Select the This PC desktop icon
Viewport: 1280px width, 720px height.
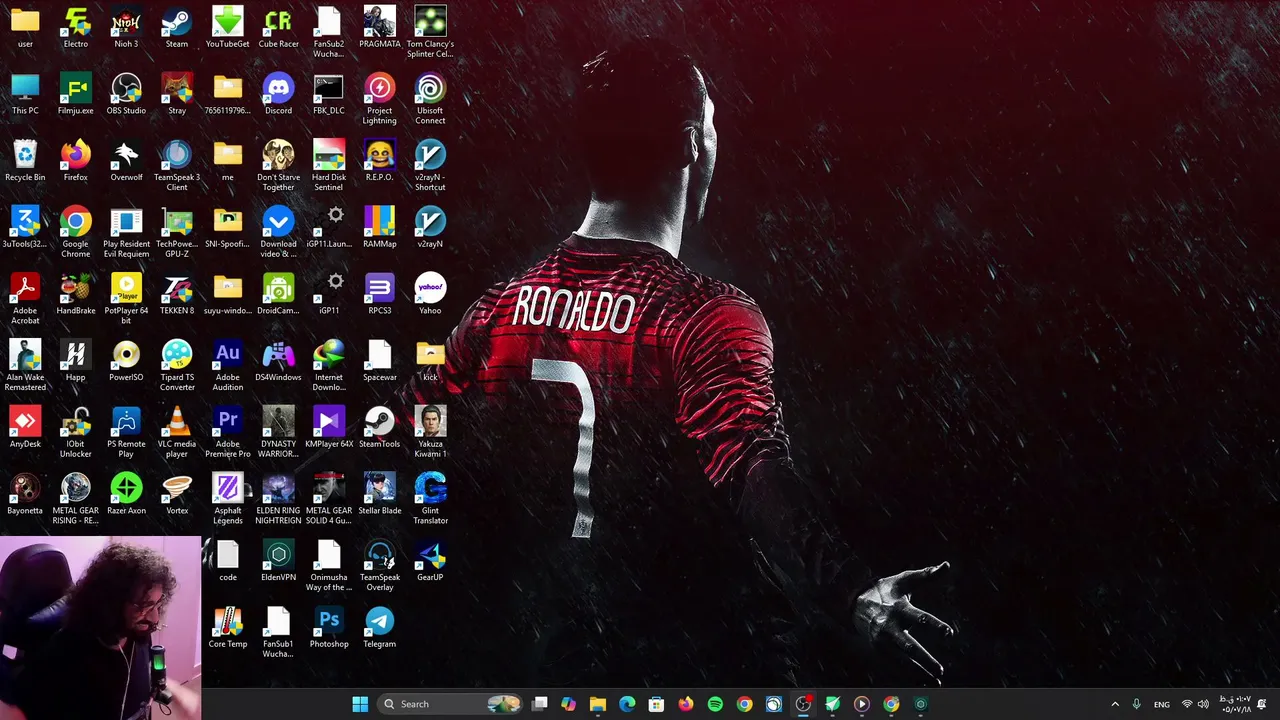coord(25,94)
